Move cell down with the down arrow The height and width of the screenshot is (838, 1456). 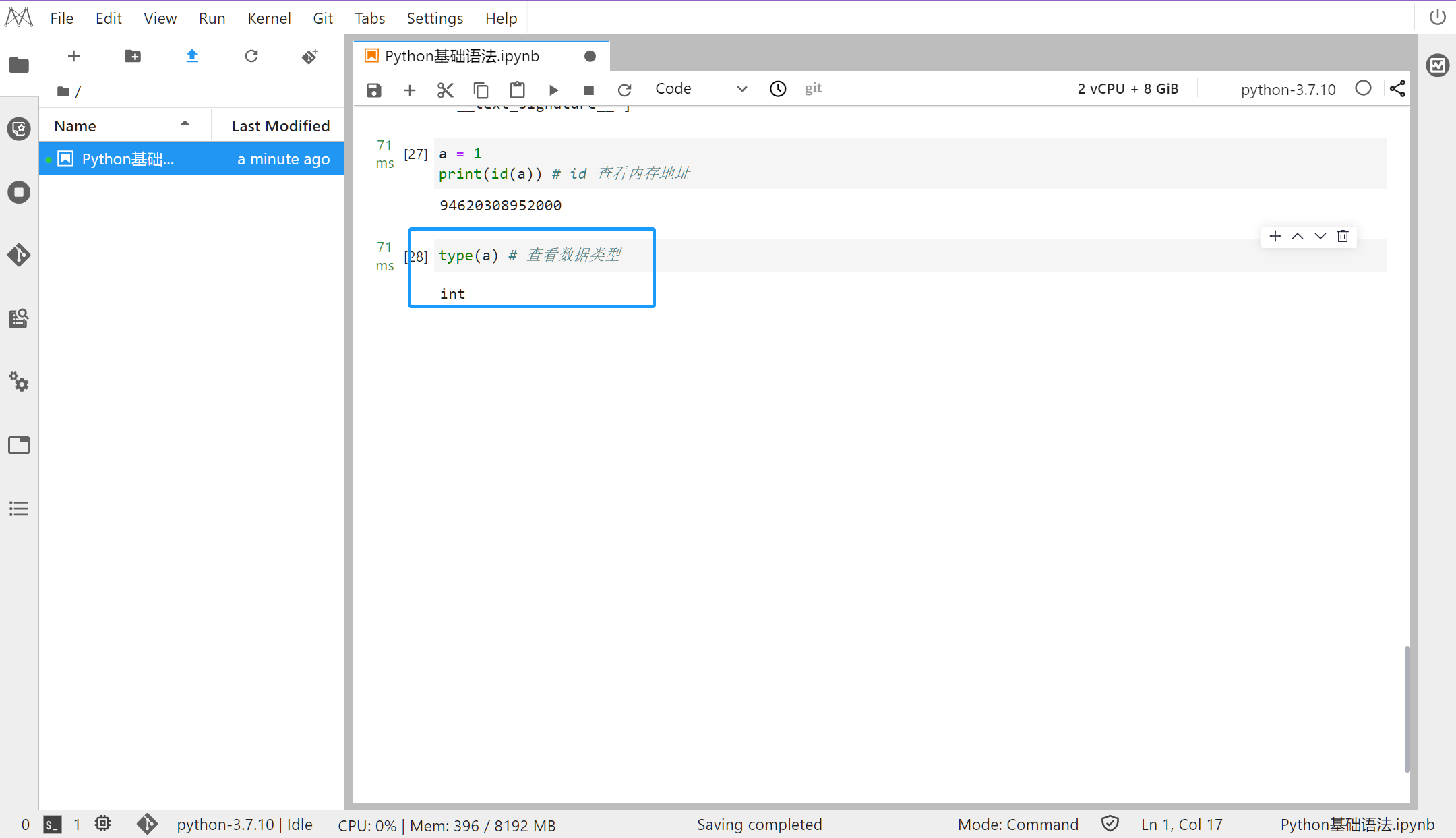tap(1321, 236)
